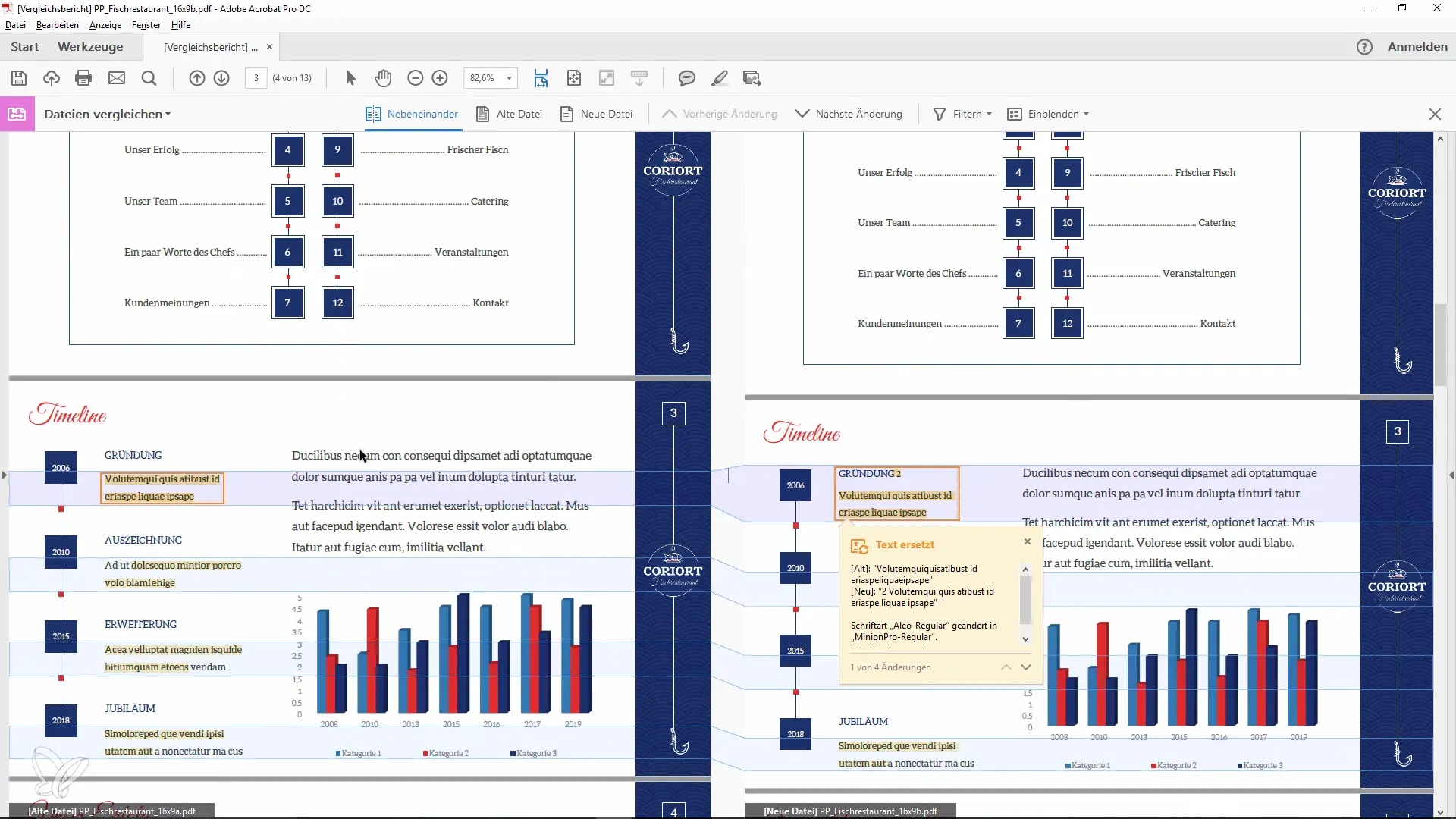Switch to Neue Datei view
This screenshot has width=1456, height=819.
click(x=596, y=115)
